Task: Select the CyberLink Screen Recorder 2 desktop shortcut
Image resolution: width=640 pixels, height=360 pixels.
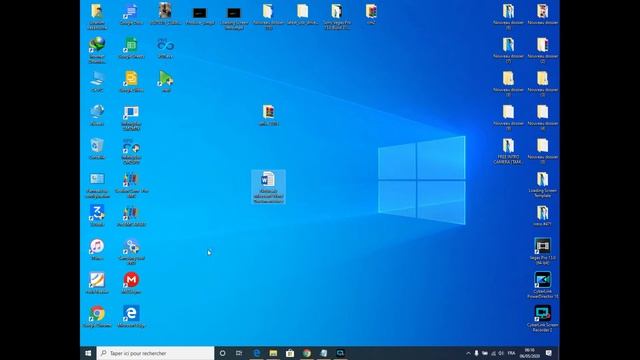Action: (x=542, y=319)
